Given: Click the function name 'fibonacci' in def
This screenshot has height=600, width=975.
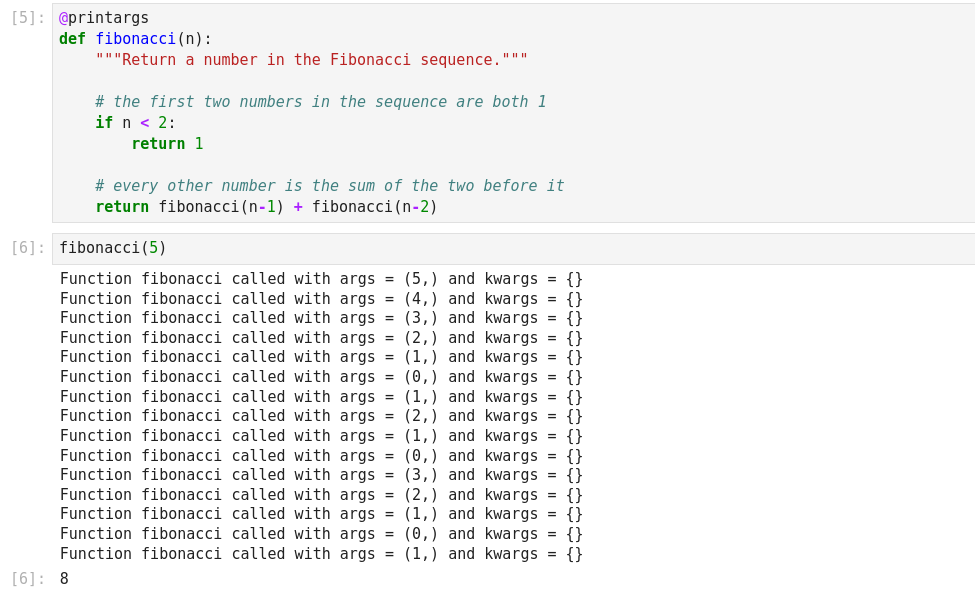Looking at the screenshot, I should point(135,39).
